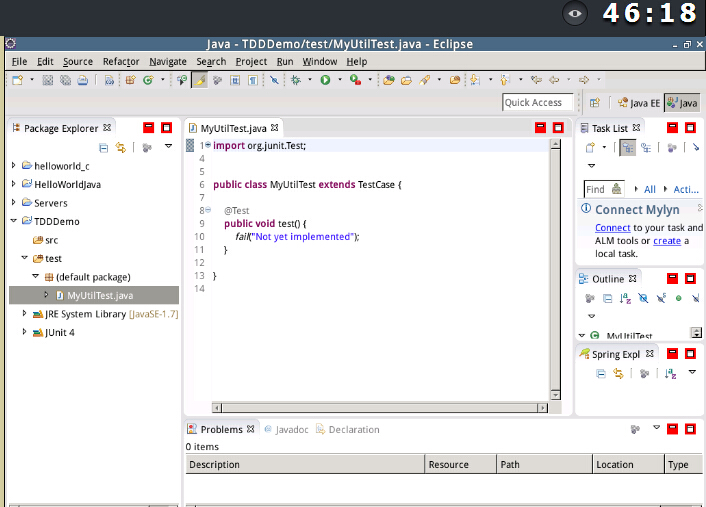Click the Skip All Breakpoints toolbar icon
706x507 pixels.
point(274,80)
